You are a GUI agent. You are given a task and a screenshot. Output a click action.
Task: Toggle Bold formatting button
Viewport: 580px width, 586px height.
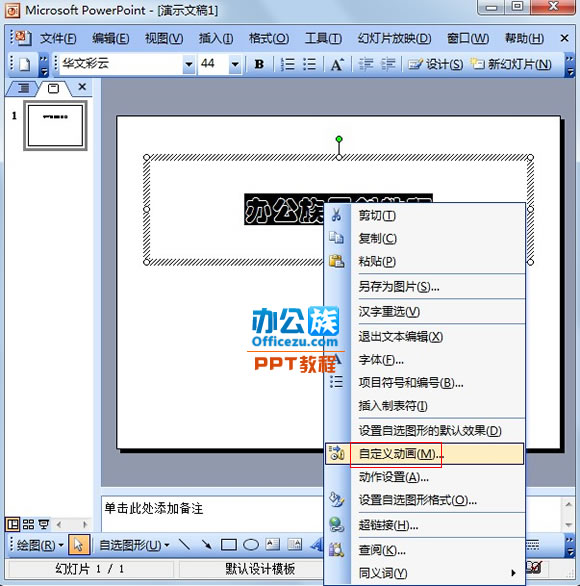click(x=259, y=65)
